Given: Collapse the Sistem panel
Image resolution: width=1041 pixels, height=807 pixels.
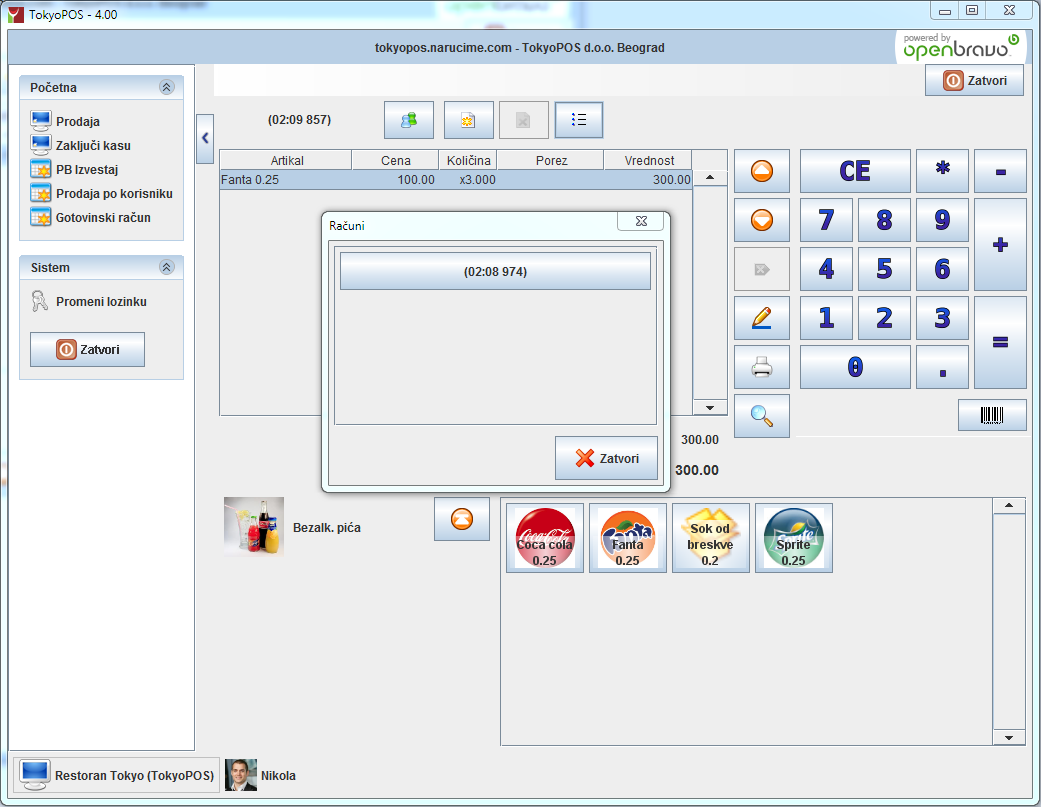Looking at the screenshot, I should point(167,267).
